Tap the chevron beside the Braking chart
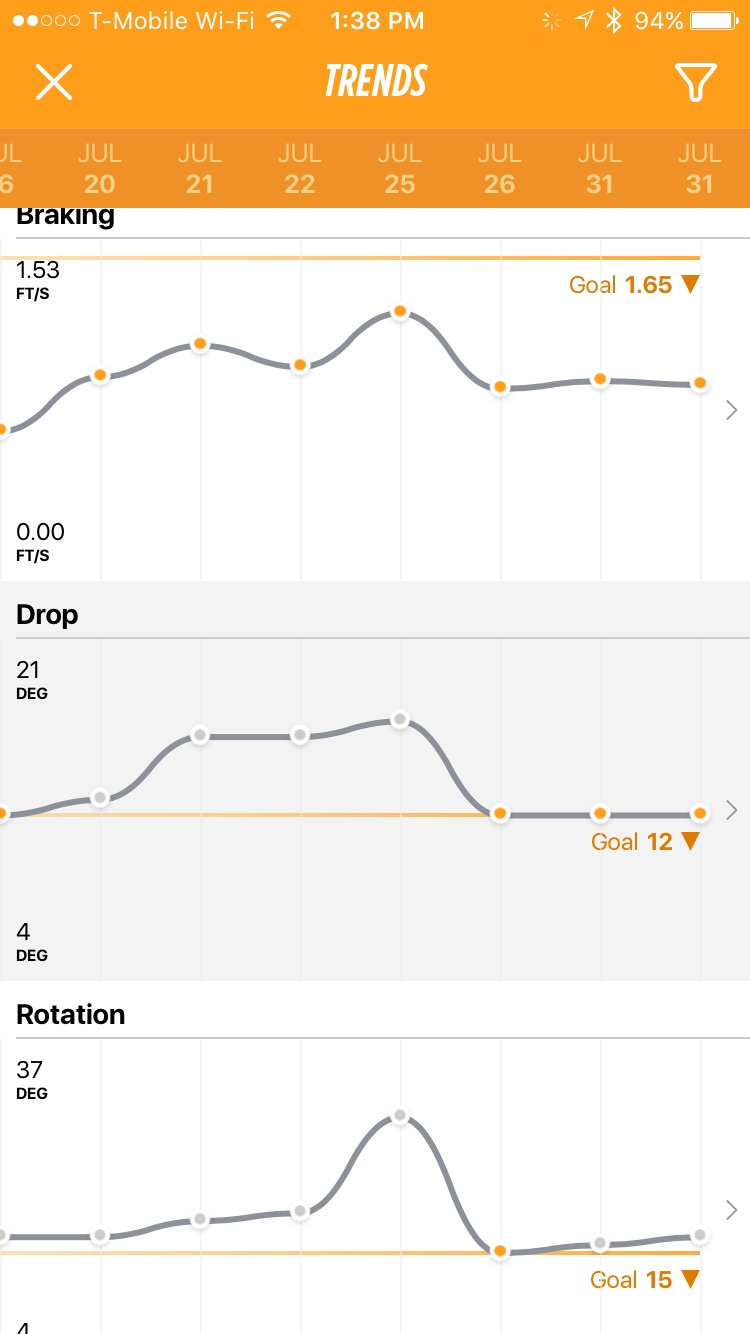Viewport: 750px width, 1334px height. (731, 410)
